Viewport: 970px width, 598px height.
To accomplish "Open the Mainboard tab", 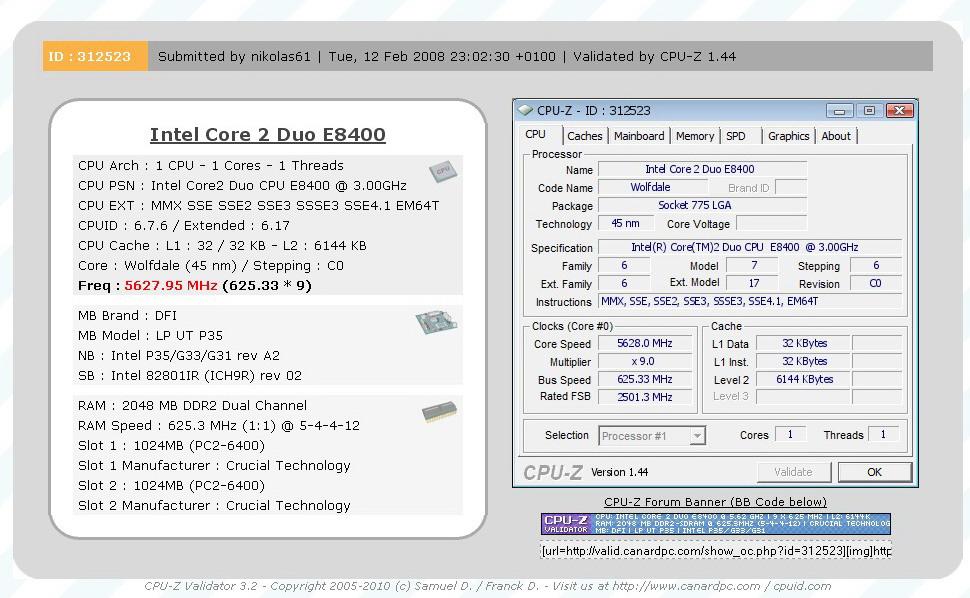I will click(x=639, y=136).
